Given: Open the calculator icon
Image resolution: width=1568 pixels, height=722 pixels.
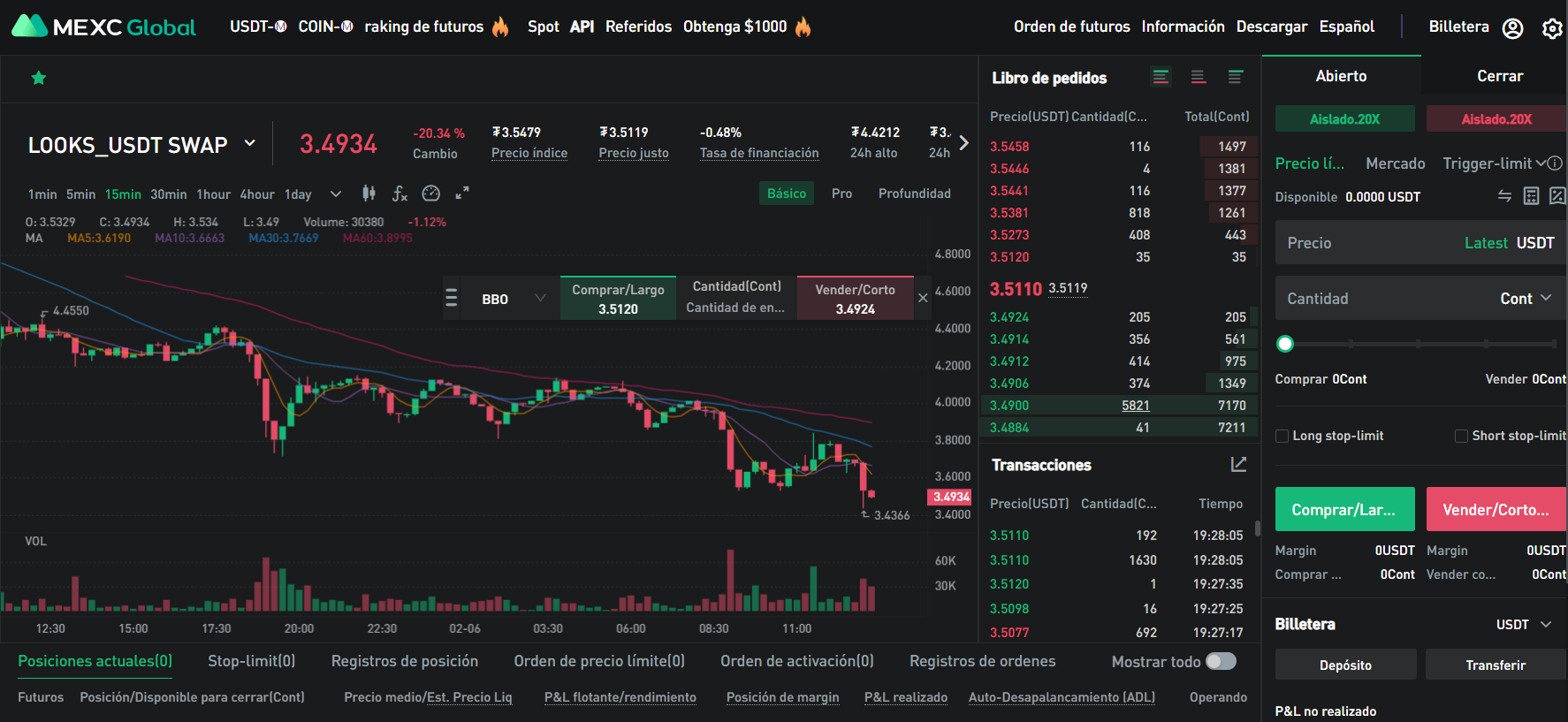Looking at the screenshot, I should [1532, 196].
